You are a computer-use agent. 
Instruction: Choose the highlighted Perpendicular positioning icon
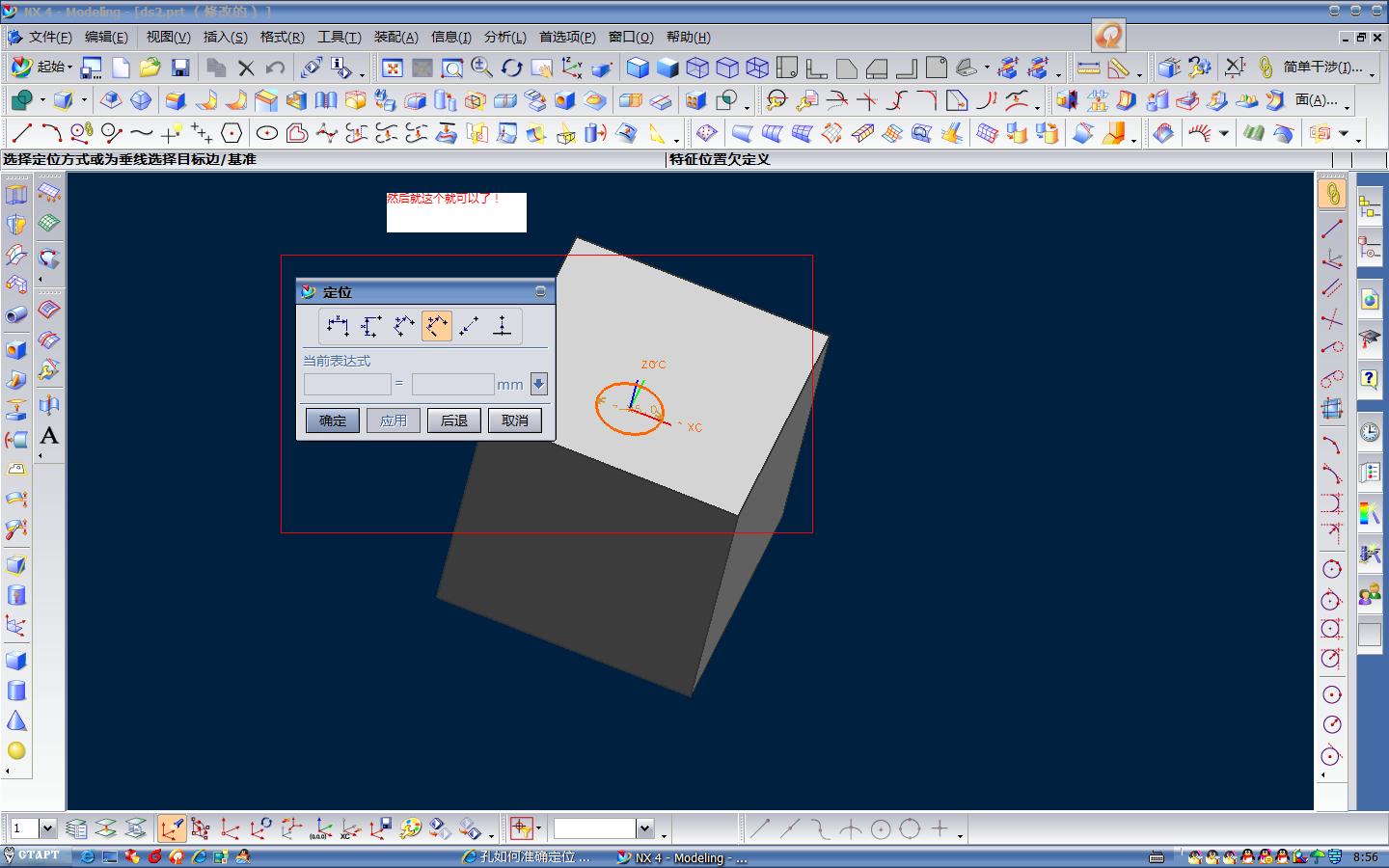point(436,326)
